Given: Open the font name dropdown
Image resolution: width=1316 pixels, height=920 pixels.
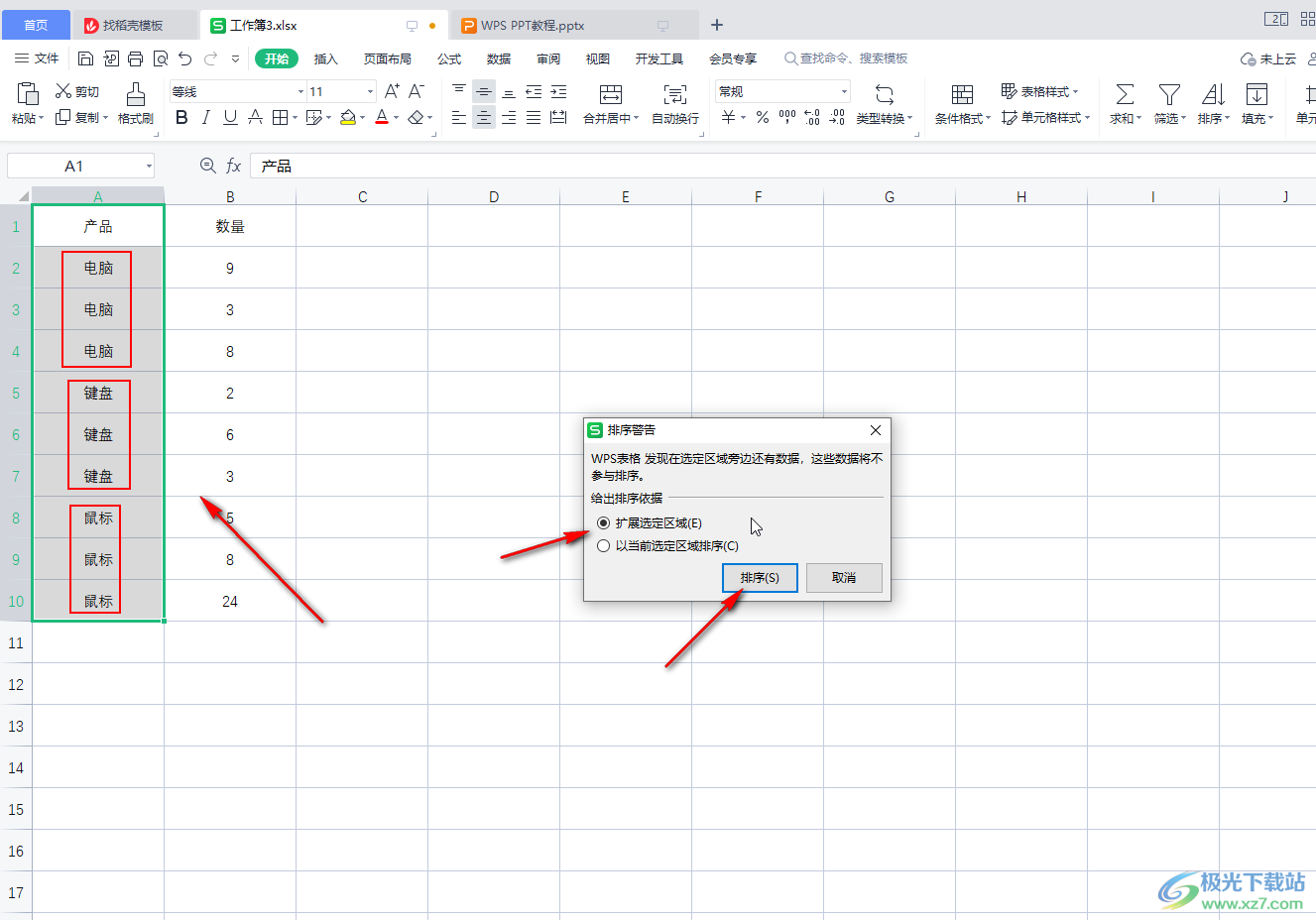Looking at the screenshot, I should click(x=301, y=92).
